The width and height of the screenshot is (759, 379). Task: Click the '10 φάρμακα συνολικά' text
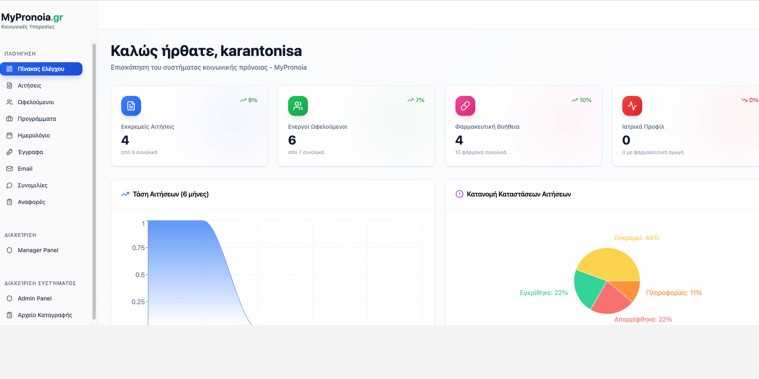click(481, 152)
